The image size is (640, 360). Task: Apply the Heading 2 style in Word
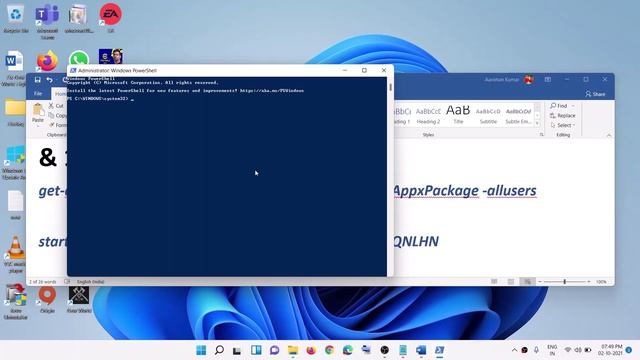click(428, 115)
